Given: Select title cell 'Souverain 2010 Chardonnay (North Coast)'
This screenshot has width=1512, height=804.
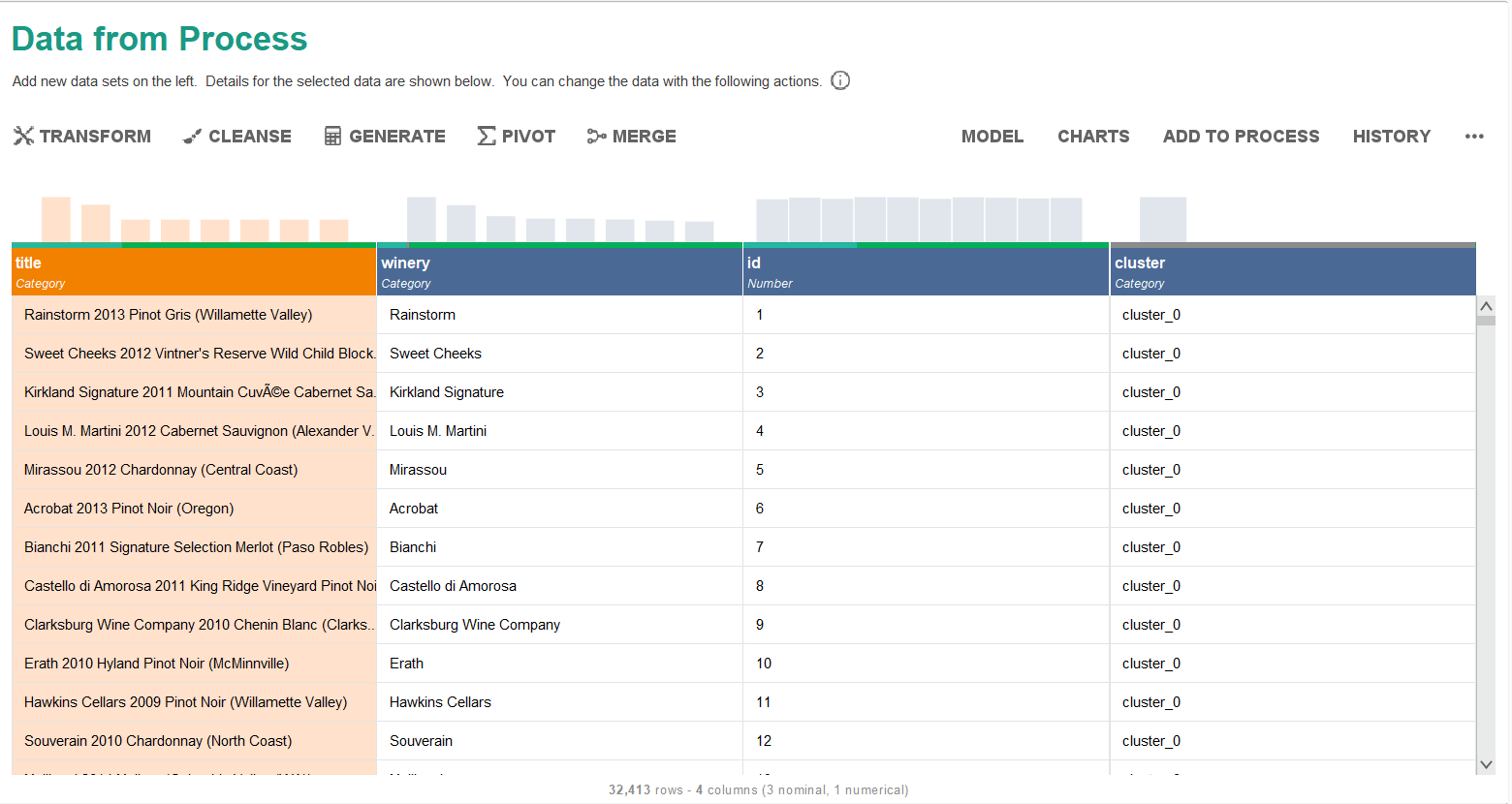Looking at the screenshot, I should click(194, 741).
